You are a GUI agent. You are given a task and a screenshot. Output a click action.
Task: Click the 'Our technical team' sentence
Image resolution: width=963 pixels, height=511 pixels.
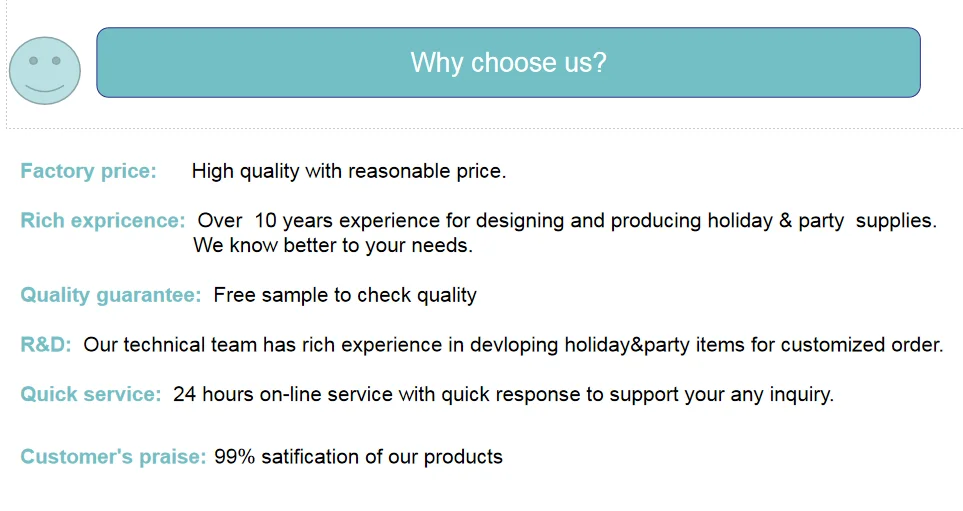pos(513,345)
